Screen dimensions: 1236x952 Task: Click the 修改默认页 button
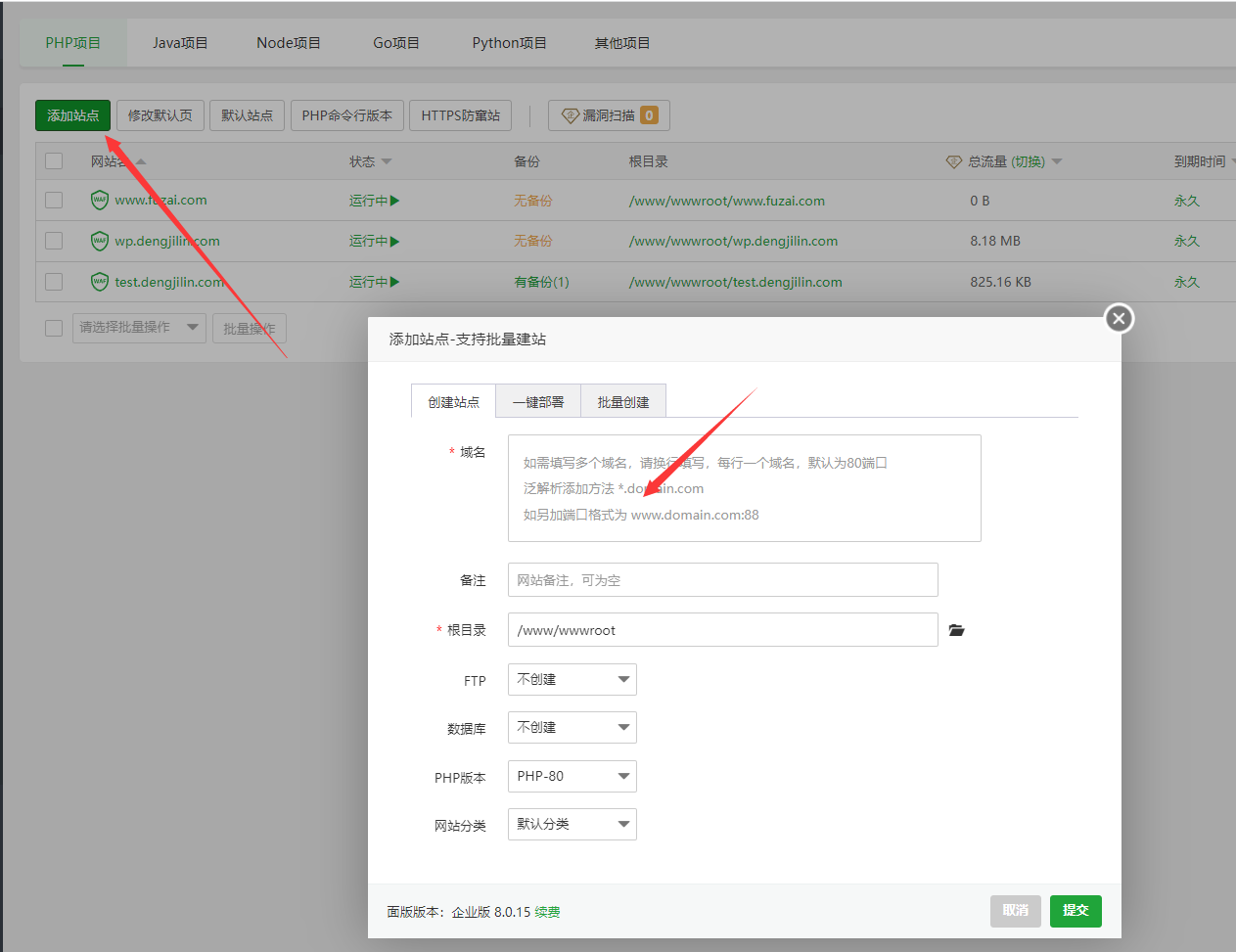click(x=160, y=115)
